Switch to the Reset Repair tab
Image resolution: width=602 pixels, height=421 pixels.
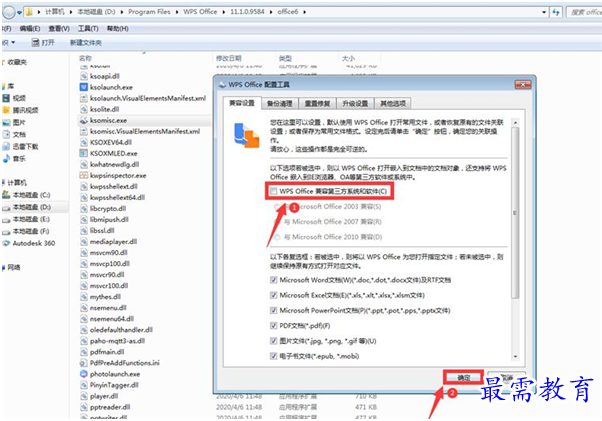coord(317,104)
